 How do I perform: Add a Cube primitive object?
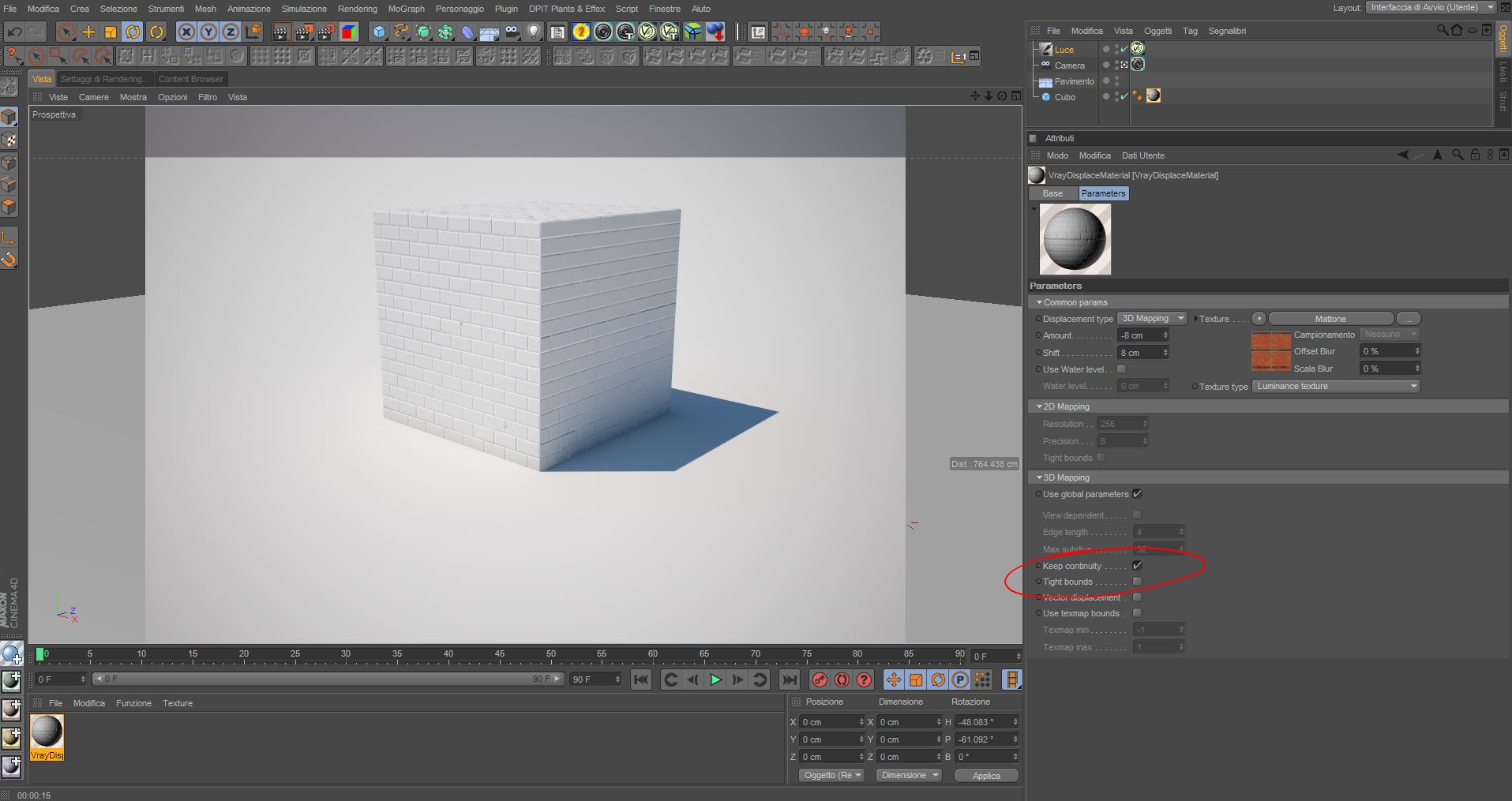click(379, 32)
